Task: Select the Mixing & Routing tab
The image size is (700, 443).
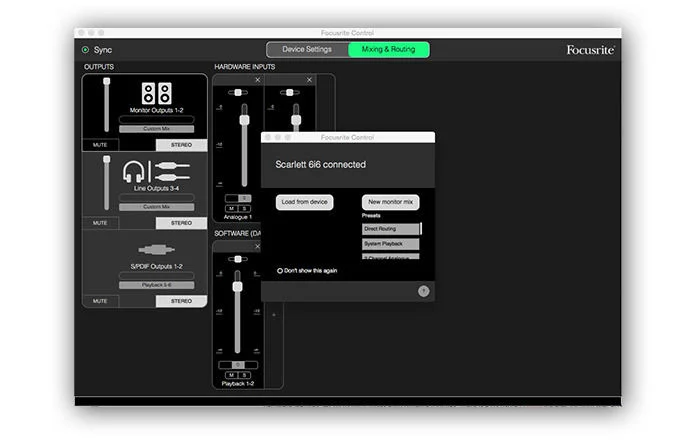Action: tap(388, 49)
